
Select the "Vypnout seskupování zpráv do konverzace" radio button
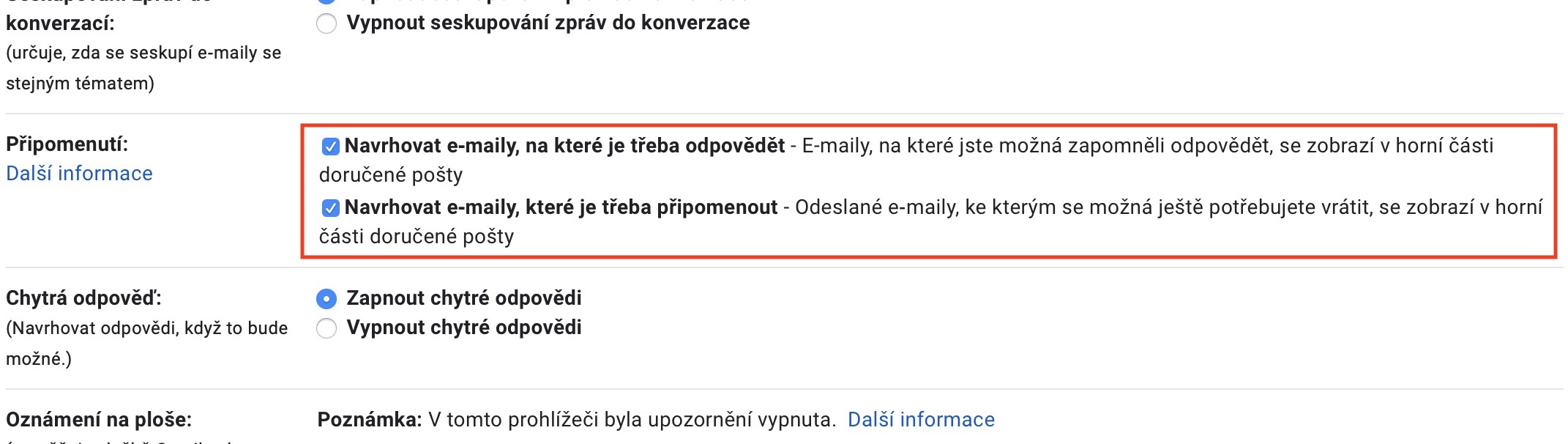[x=326, y=23]
